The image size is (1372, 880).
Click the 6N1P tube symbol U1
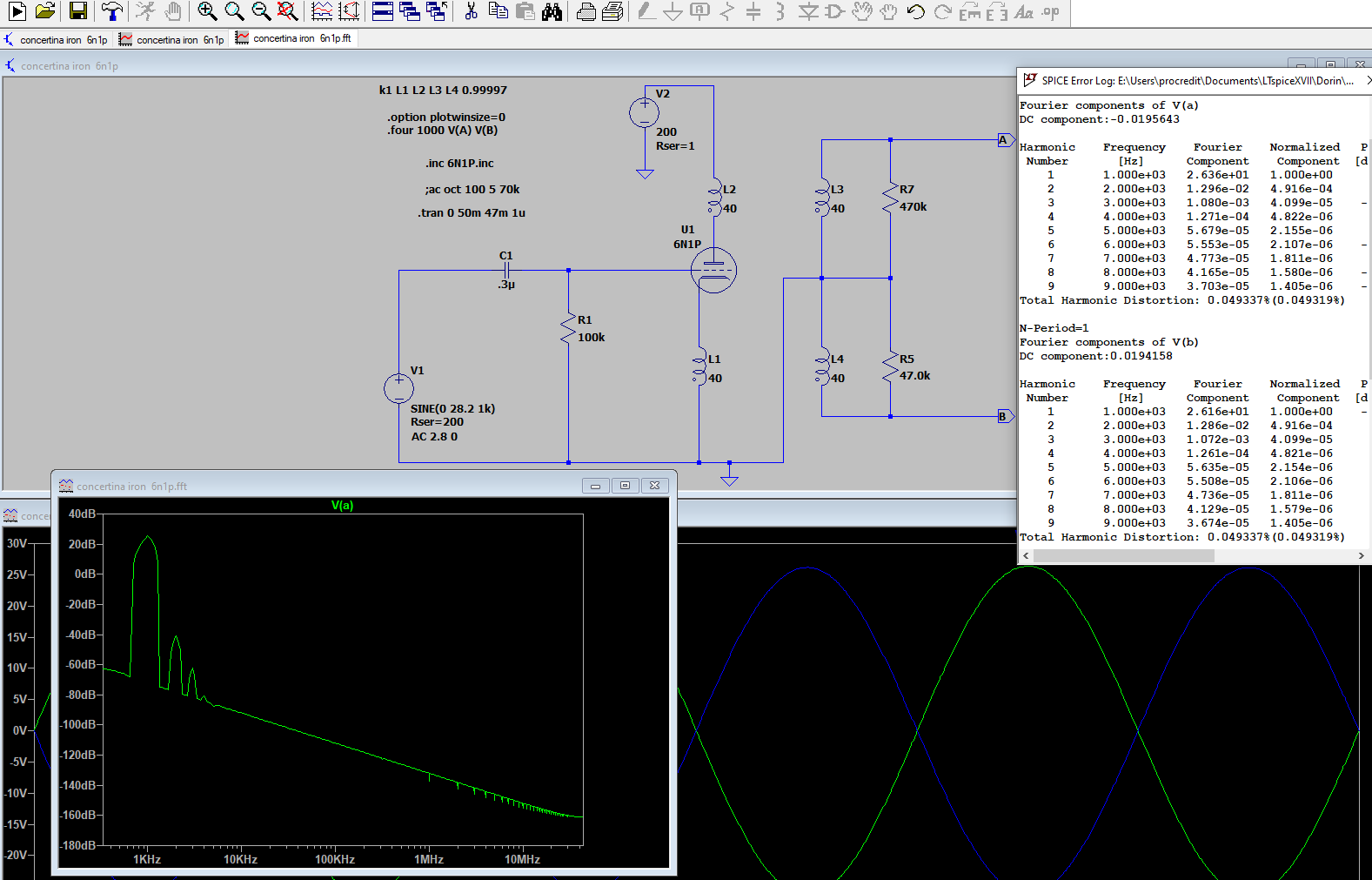pos(713,271)
